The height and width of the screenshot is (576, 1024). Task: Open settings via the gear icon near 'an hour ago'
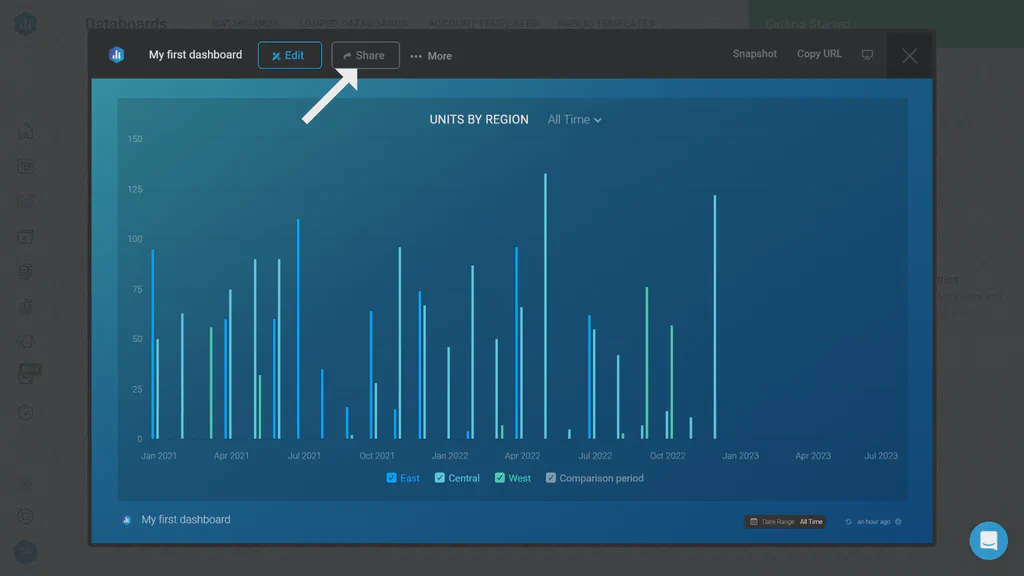[x=896, y=521]
